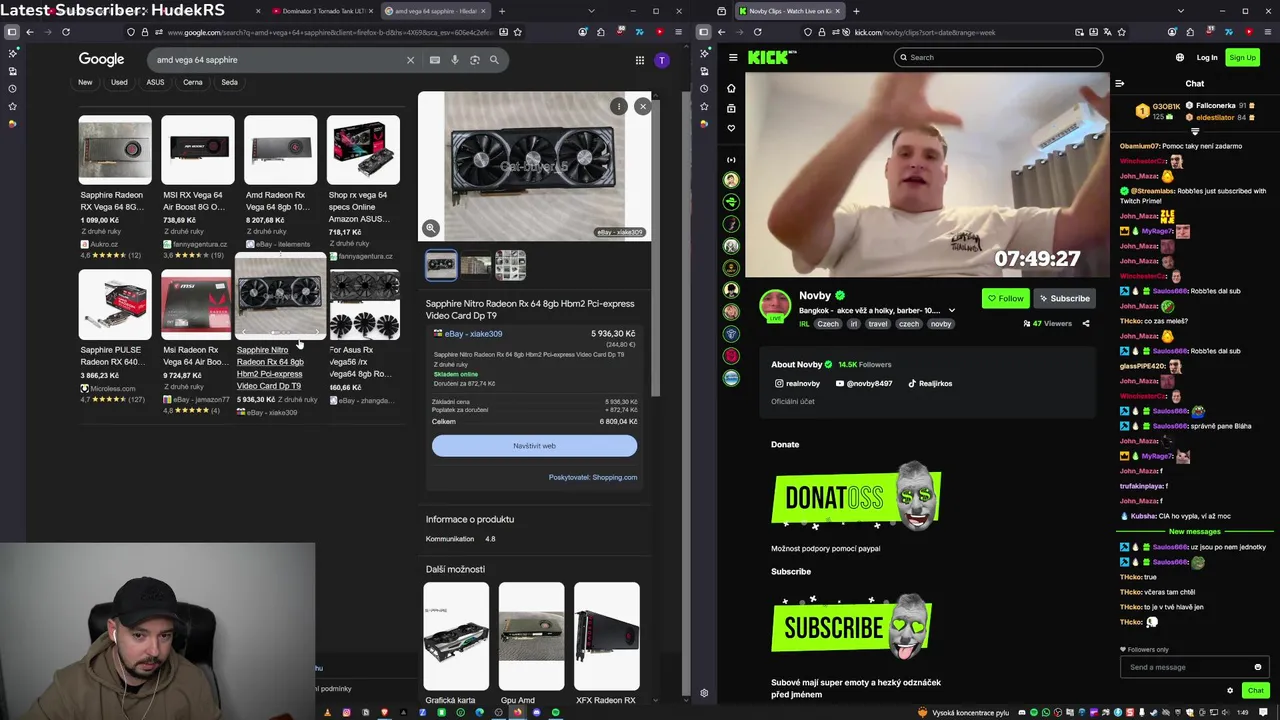The image size is (1280, 720).
Task: Expand the chat leaderboard arrow
Action: tap(1195, 131)
